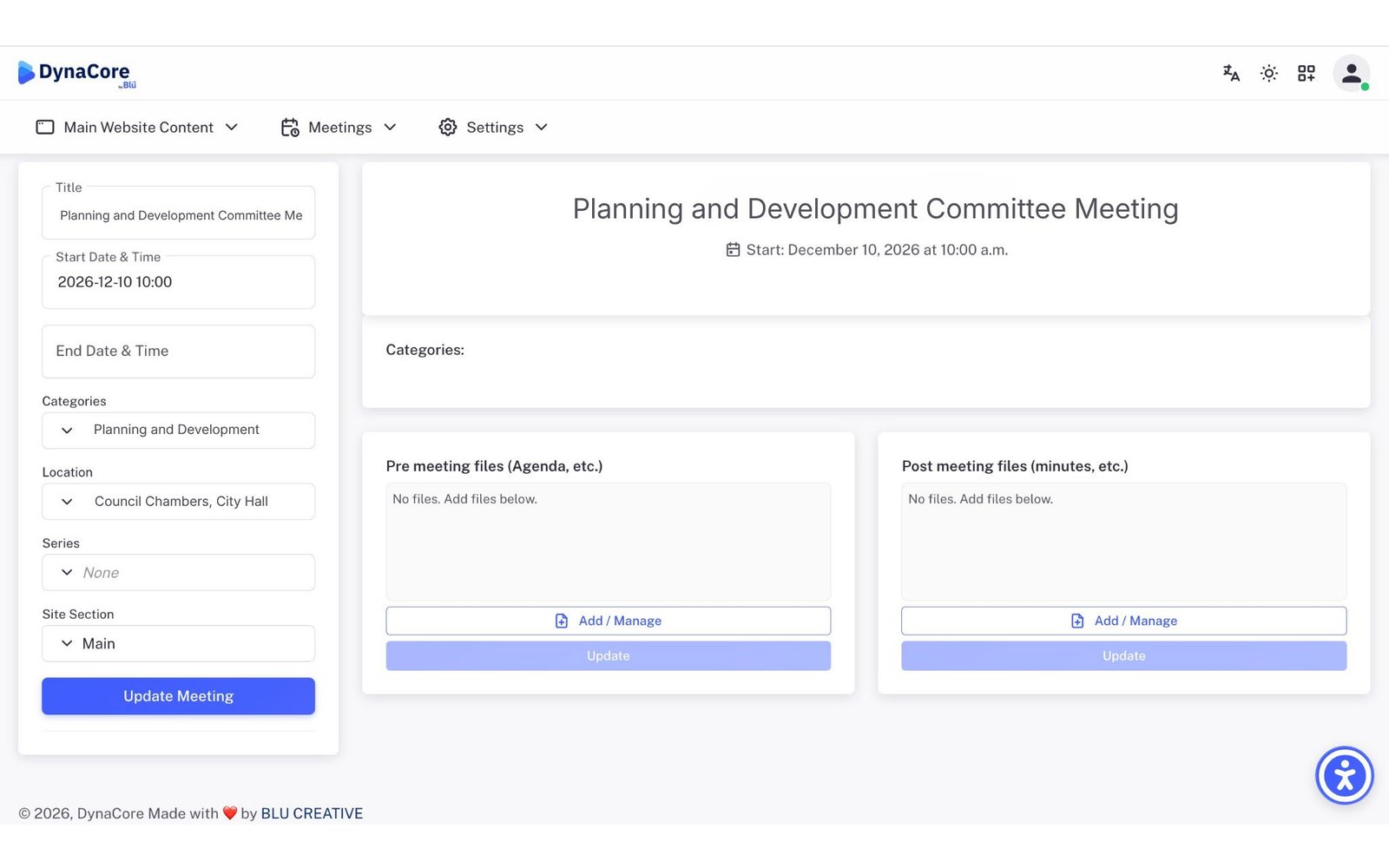Click the Start Date & Time field
Image resolution: width=1389 pixels, height=868 pixels.
(178, 282)
